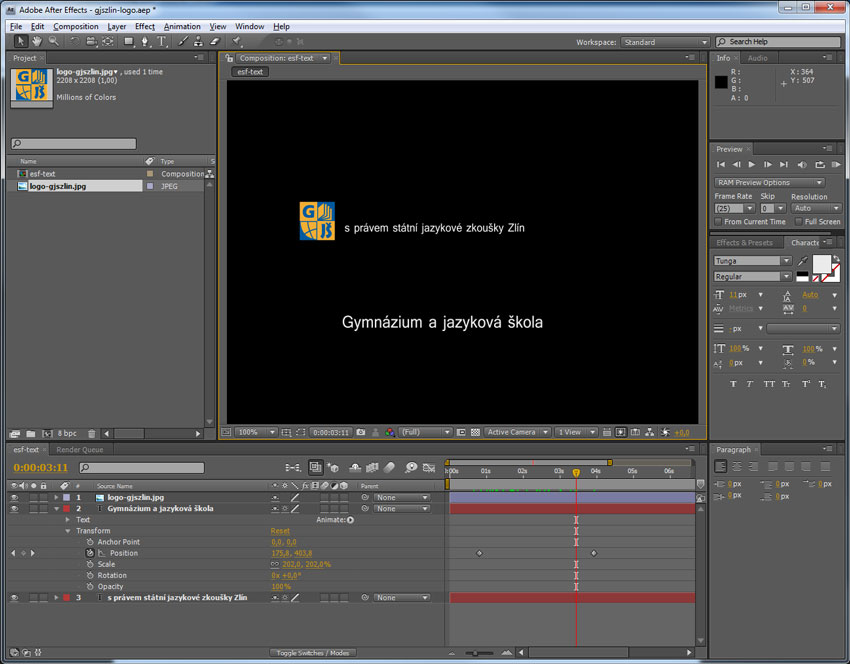The width and height of the screenshot is (850, 664).
Task: Select the Brush tool
Action: (x=183, y=41)
